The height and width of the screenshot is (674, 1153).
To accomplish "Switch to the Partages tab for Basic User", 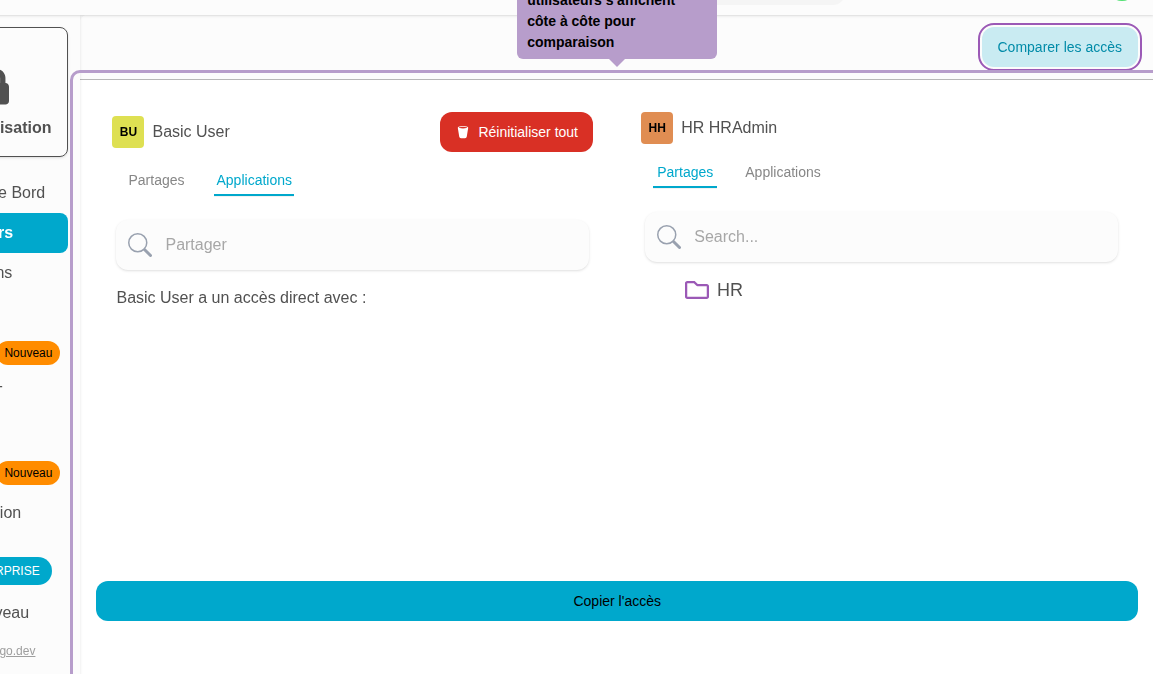I will pyautogui.click(x=156, y=180).
